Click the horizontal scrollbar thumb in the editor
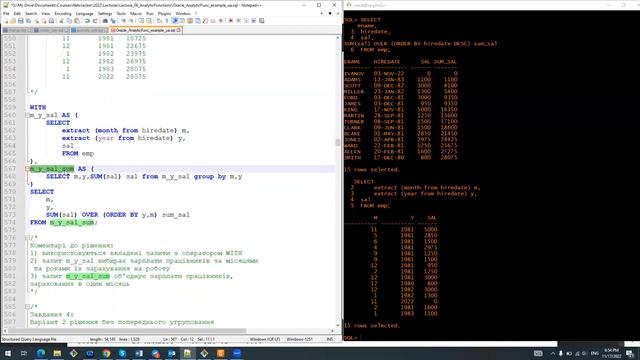 127,331
